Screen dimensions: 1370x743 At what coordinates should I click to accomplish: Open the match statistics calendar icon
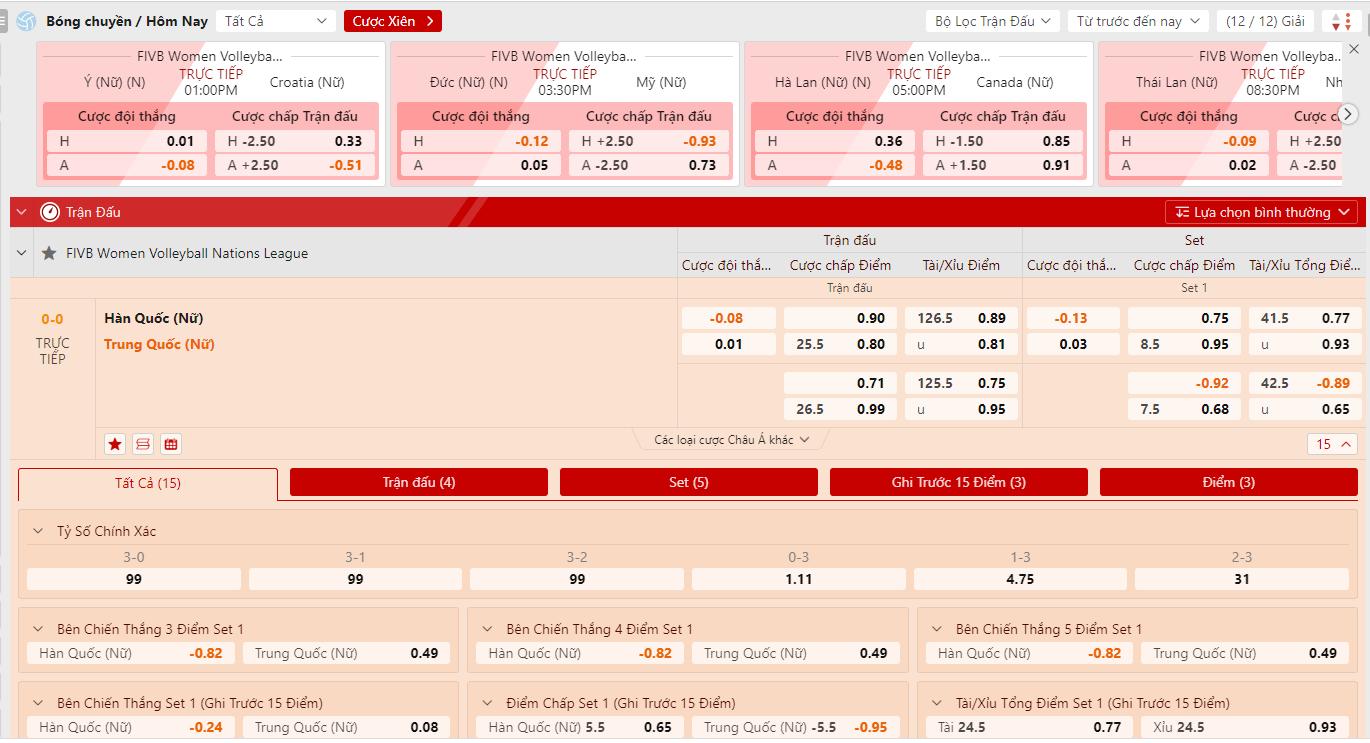coord(171,444)
